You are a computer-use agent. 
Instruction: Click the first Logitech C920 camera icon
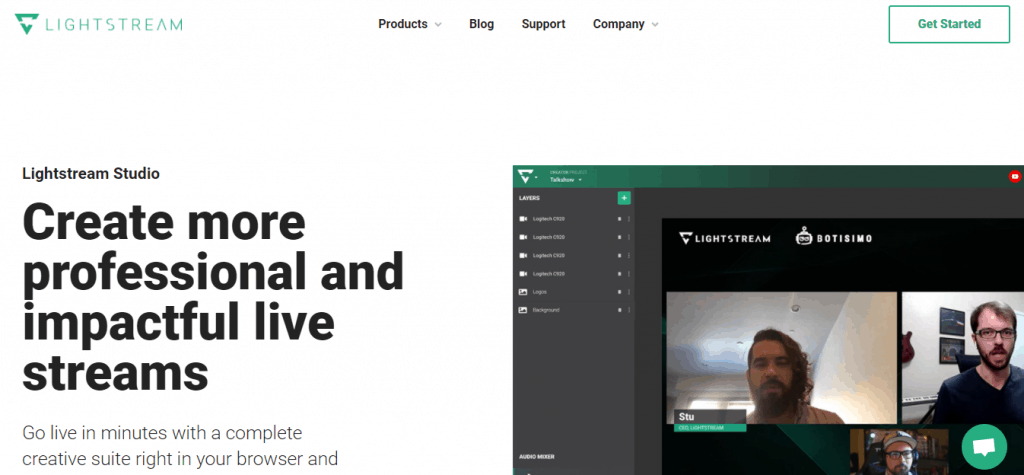tap(523, 219)
